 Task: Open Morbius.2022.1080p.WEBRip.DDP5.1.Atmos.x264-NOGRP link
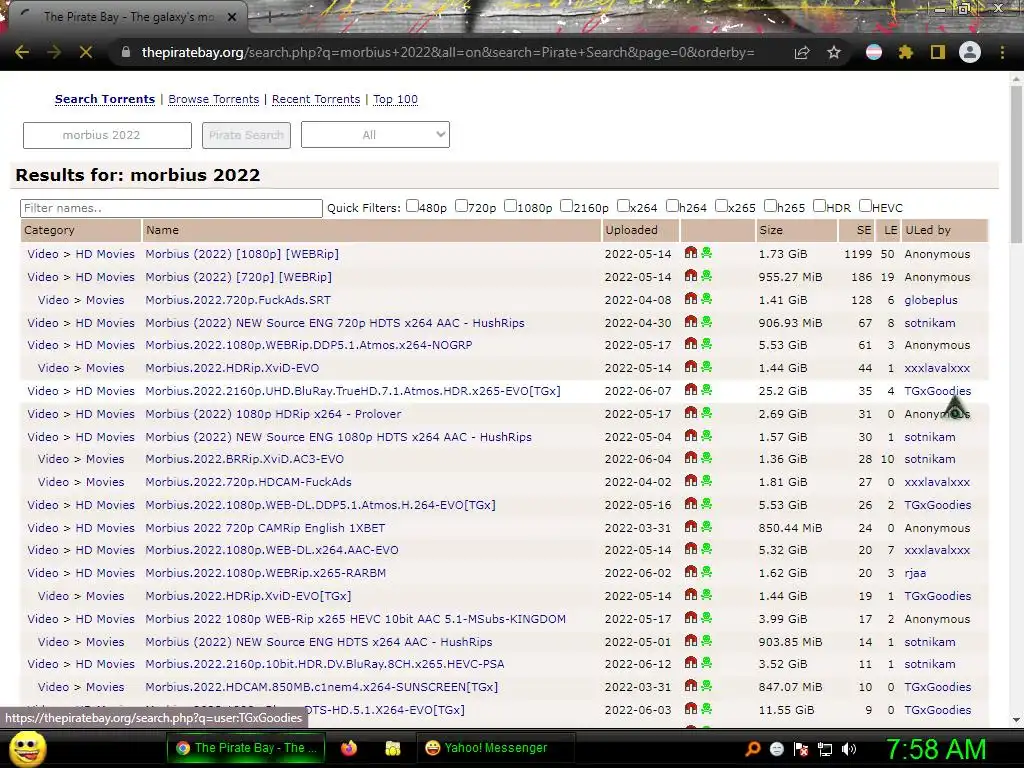click(308, 345)
